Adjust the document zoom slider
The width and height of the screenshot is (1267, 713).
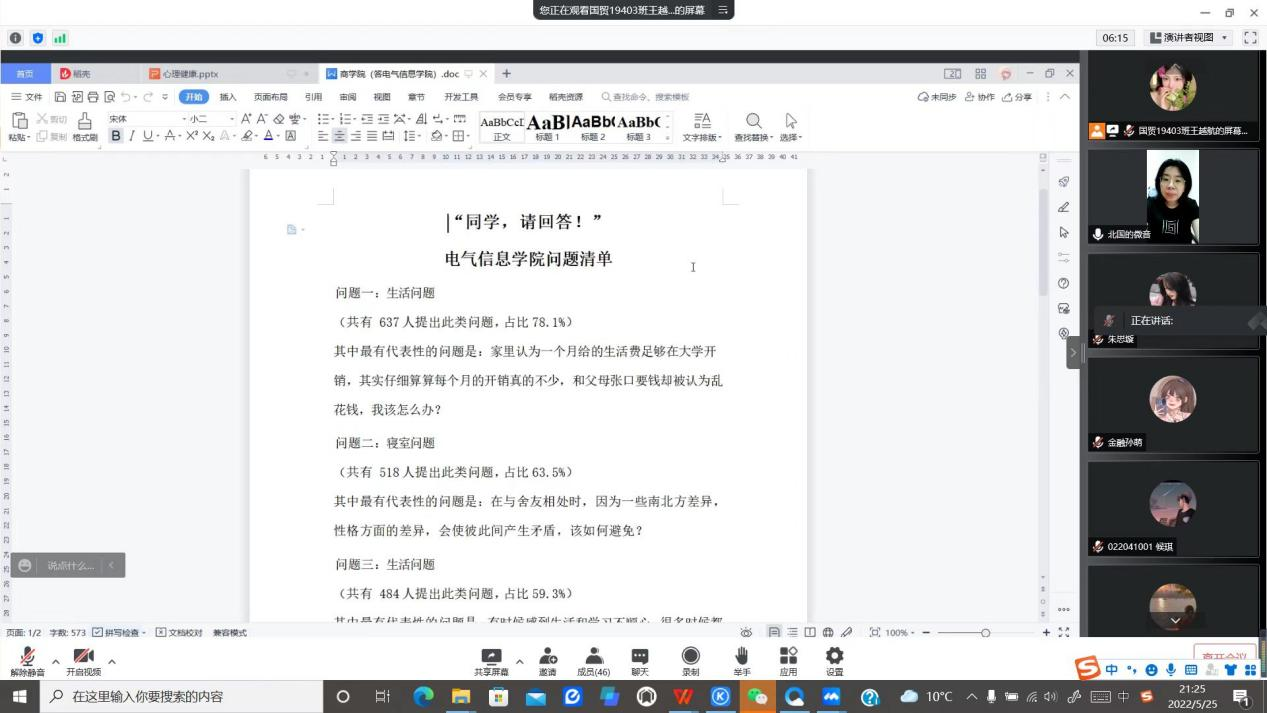(x=985, y=633)
